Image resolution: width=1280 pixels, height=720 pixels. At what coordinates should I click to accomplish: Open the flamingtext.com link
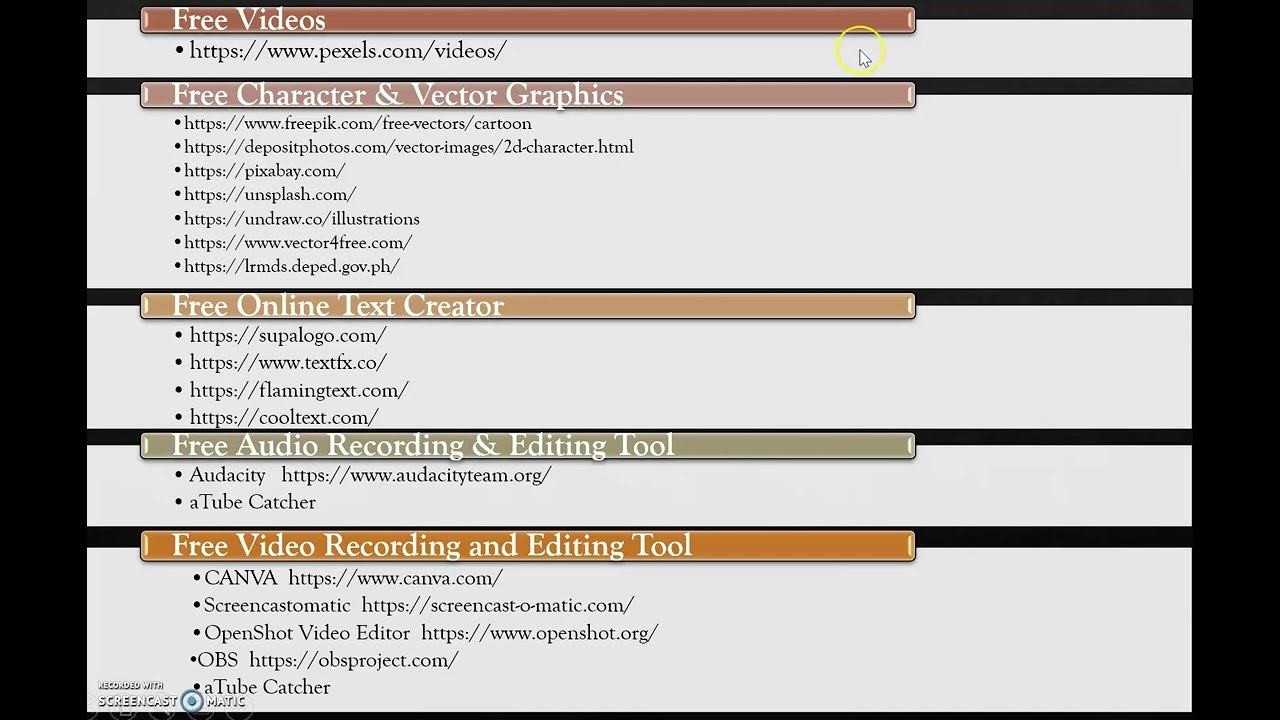coord(299,391)
